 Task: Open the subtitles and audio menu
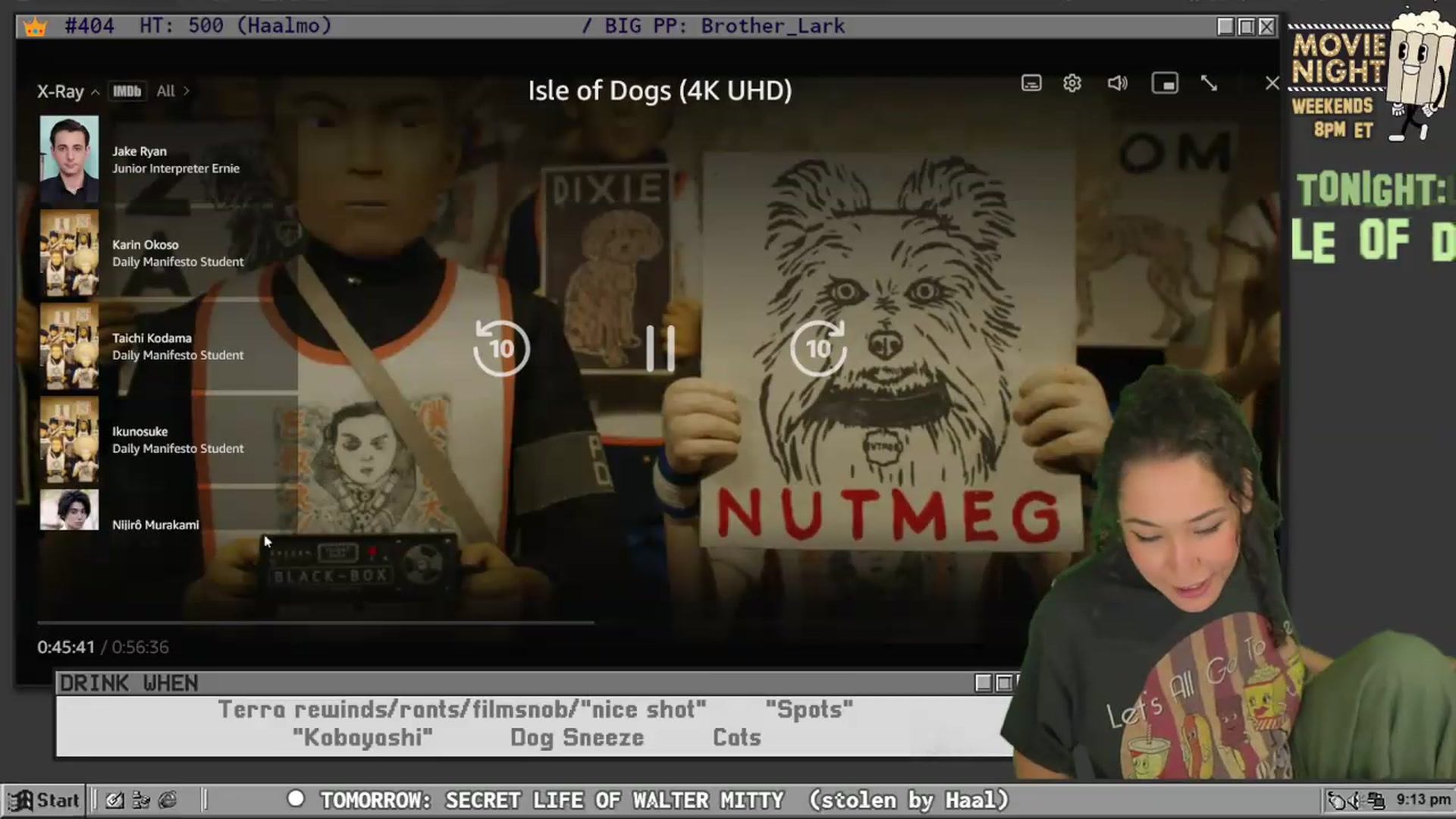[x=1031, y=83]
